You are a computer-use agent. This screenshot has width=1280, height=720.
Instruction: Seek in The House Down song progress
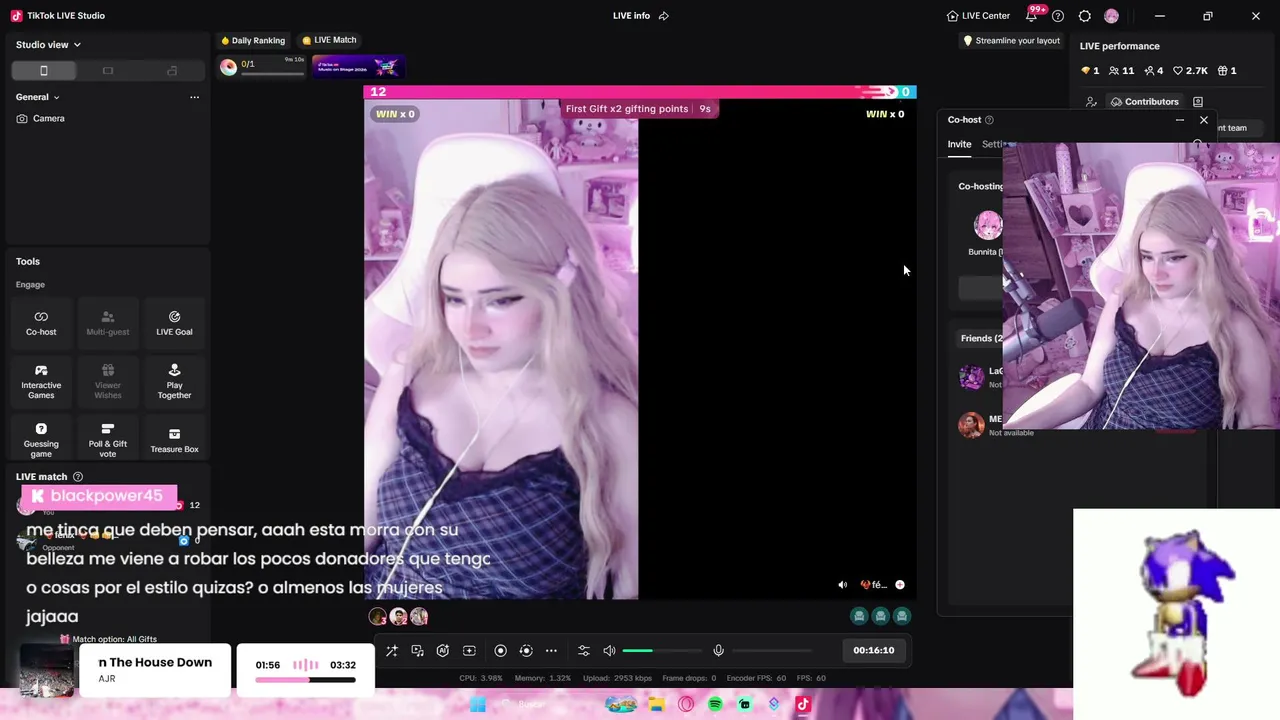[x=305, y=680]
